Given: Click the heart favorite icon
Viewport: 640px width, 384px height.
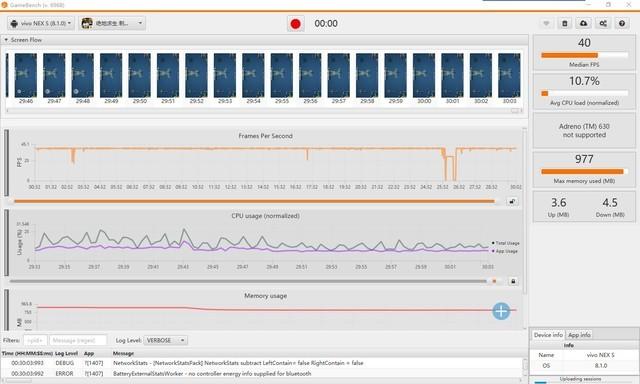Looking at the screenshot, I should pyautogui.click(x=546, y=23).
